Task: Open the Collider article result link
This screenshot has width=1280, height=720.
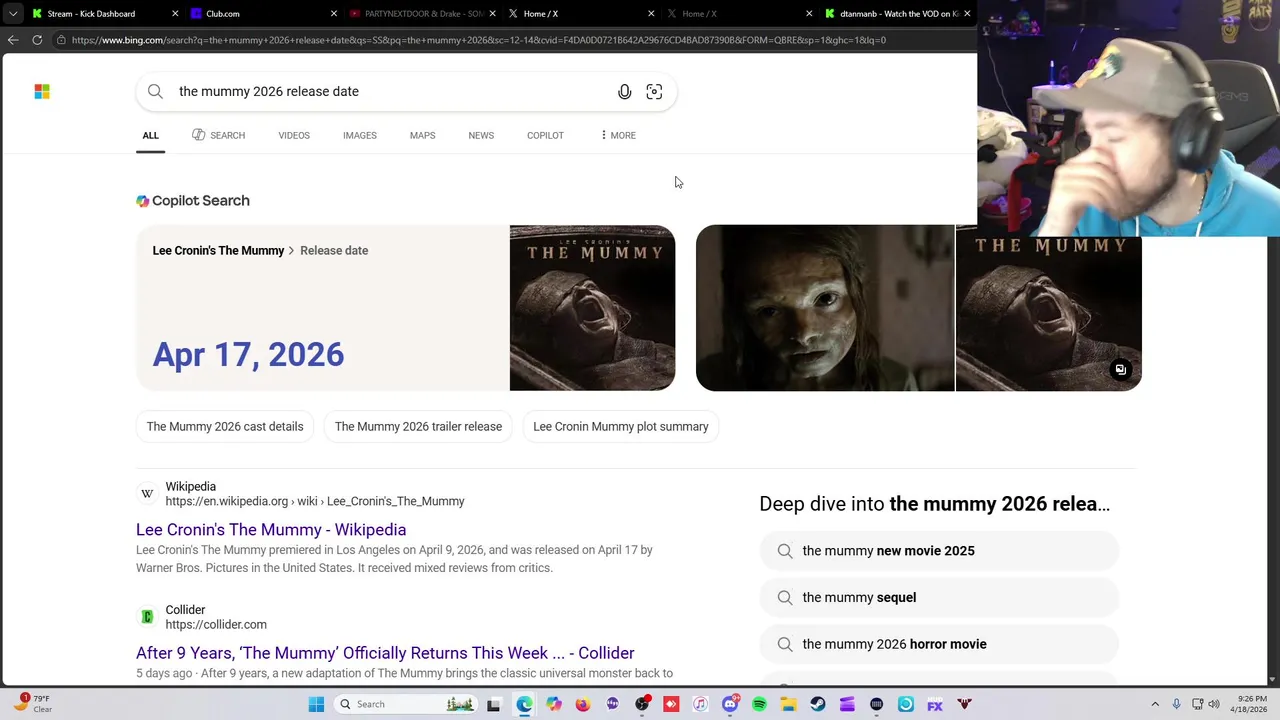Action: 385,653
